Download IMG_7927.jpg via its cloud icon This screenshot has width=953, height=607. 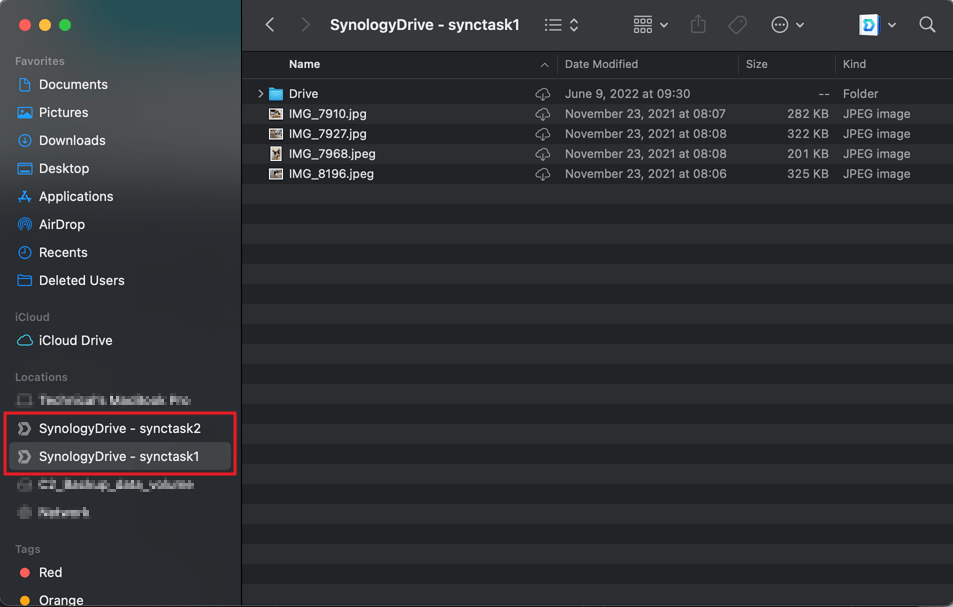click(x=543, y=134)
